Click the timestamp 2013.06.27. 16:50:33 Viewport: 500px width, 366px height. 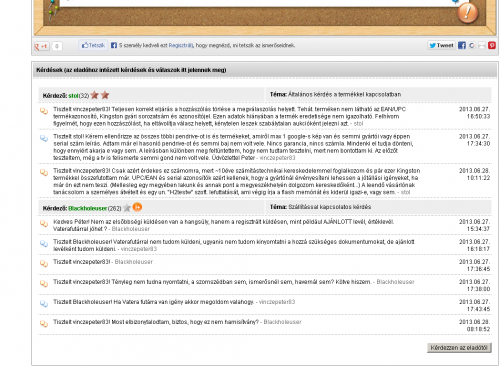[x=474, y=113]
